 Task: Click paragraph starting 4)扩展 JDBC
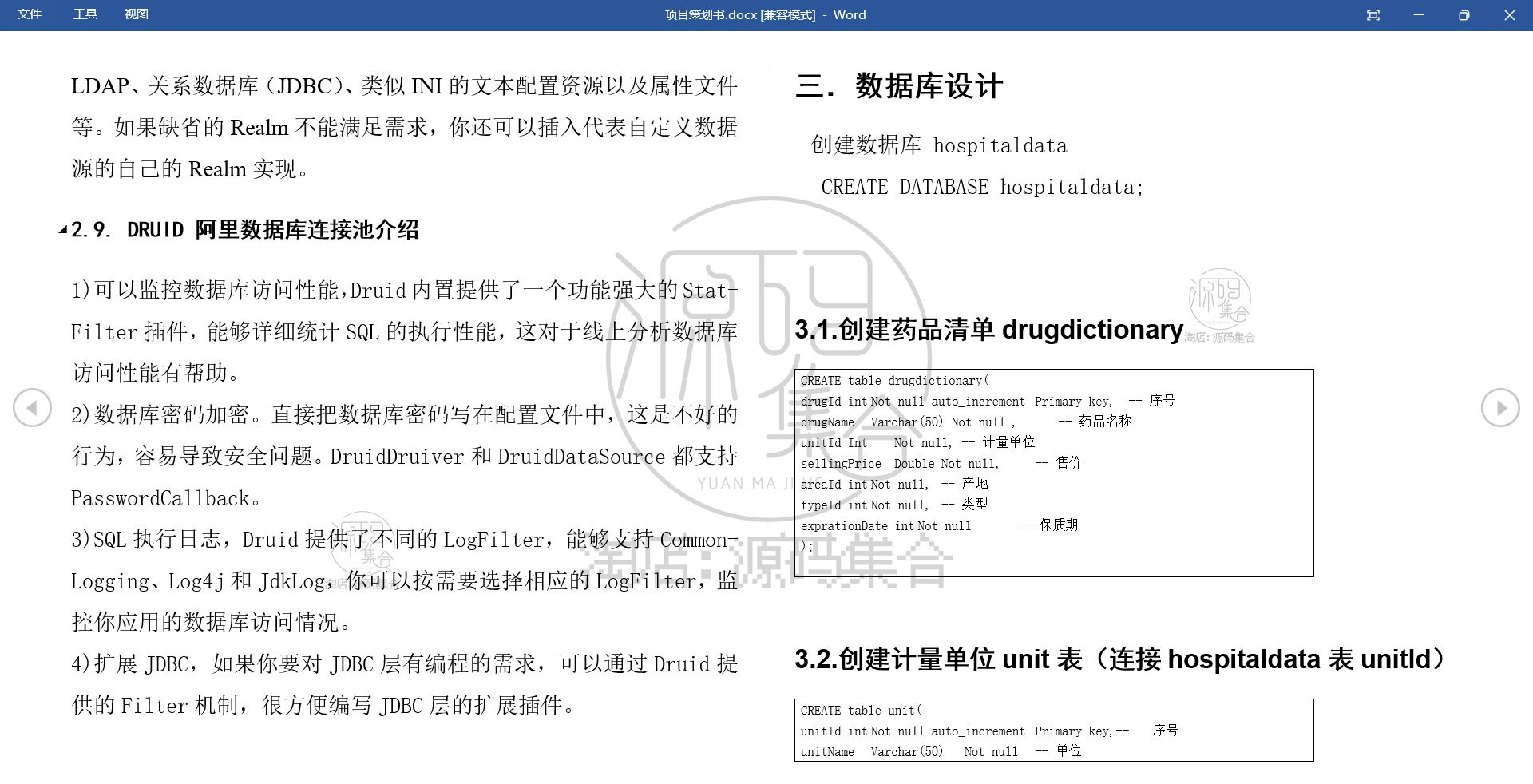coord(404,684)
